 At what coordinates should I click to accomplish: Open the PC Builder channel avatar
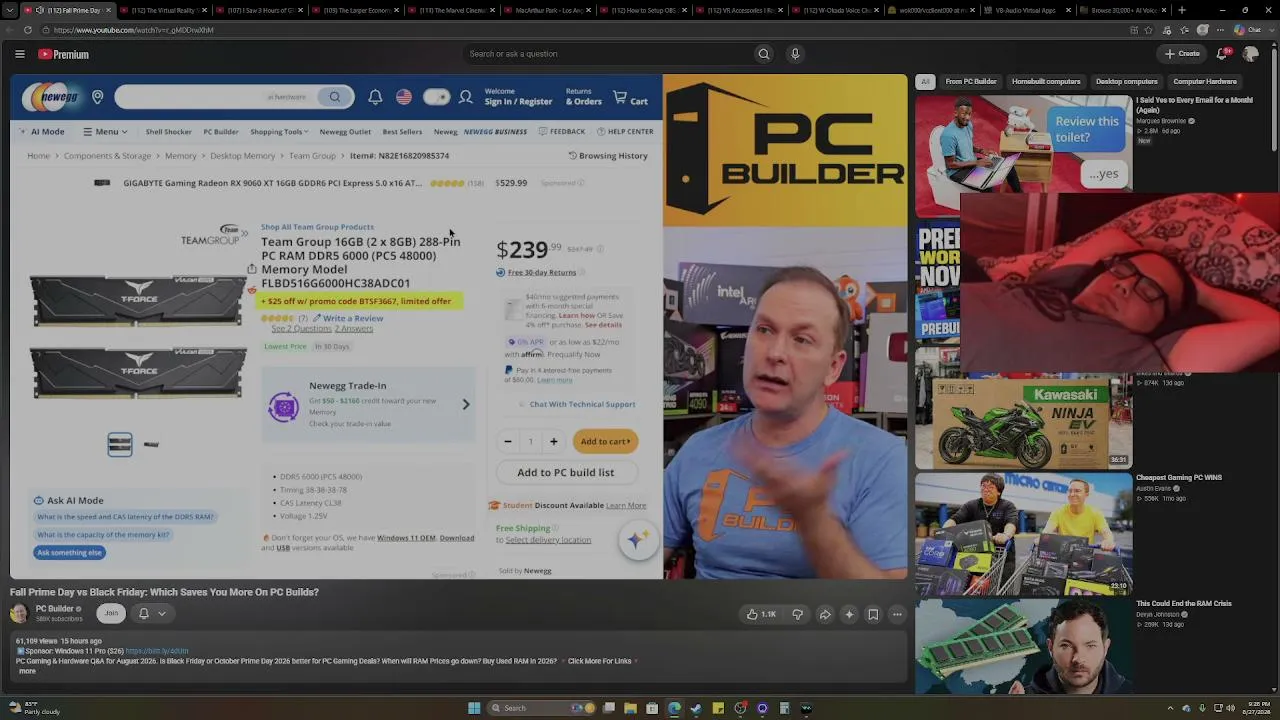pyautogui.click(x=19, y=613)
